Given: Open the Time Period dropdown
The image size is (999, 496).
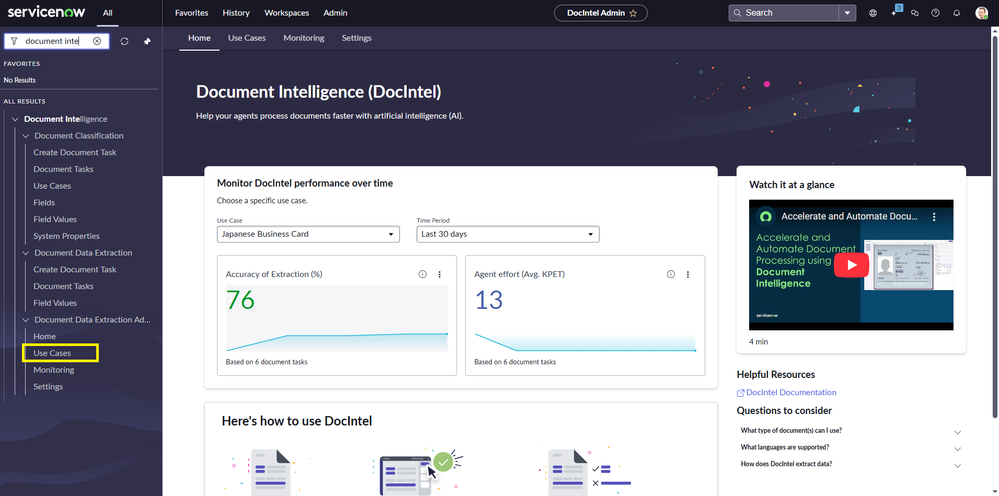Looking at the screenshot, I should click(508, 234).
